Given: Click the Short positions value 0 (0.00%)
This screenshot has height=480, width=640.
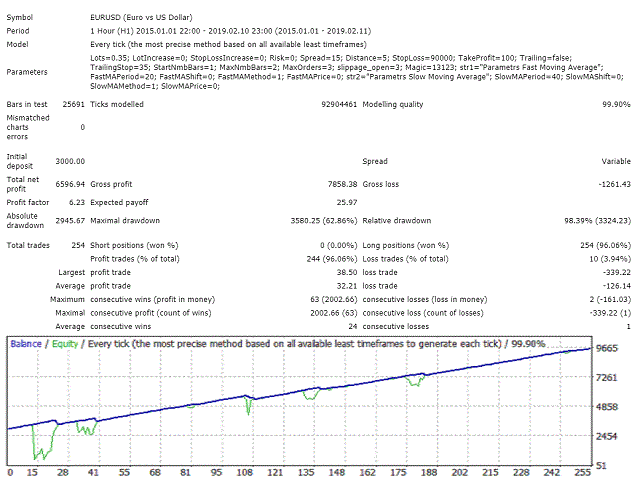Looking at the screenshot, I should point(338,245).
